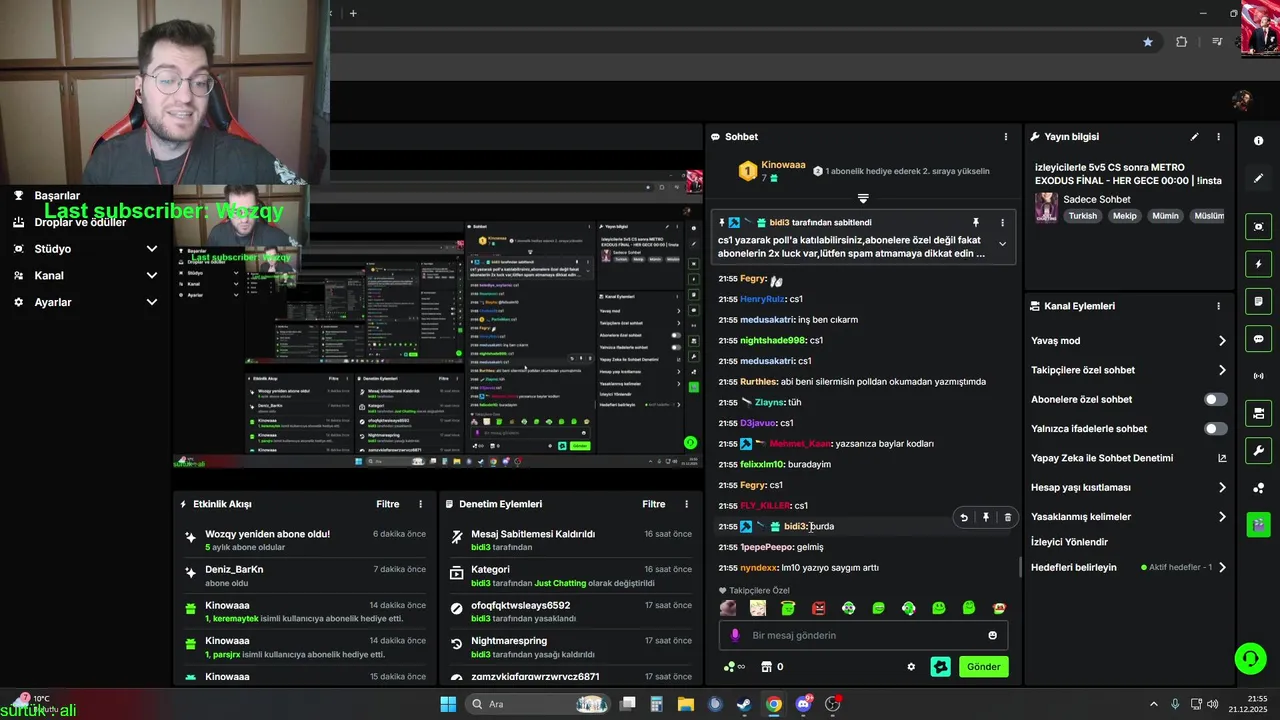Insert the red angry emote

pyautogui.click(x=819, y=608)
